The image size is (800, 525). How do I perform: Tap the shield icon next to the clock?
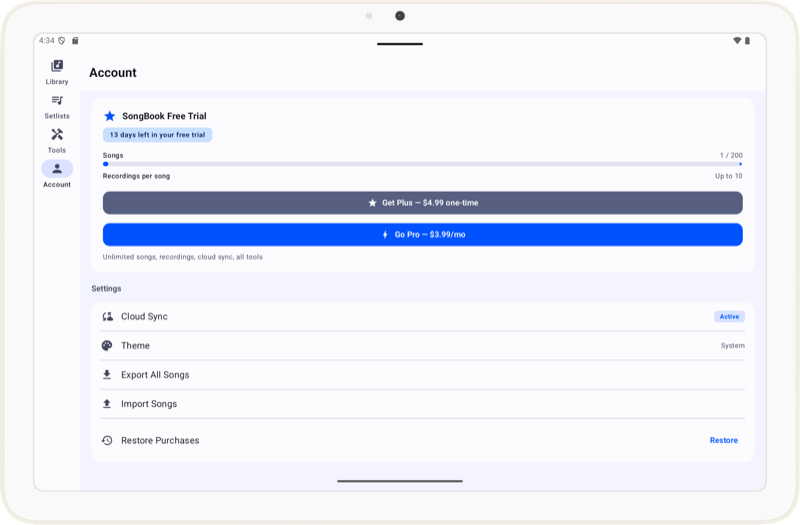[62, 40]
